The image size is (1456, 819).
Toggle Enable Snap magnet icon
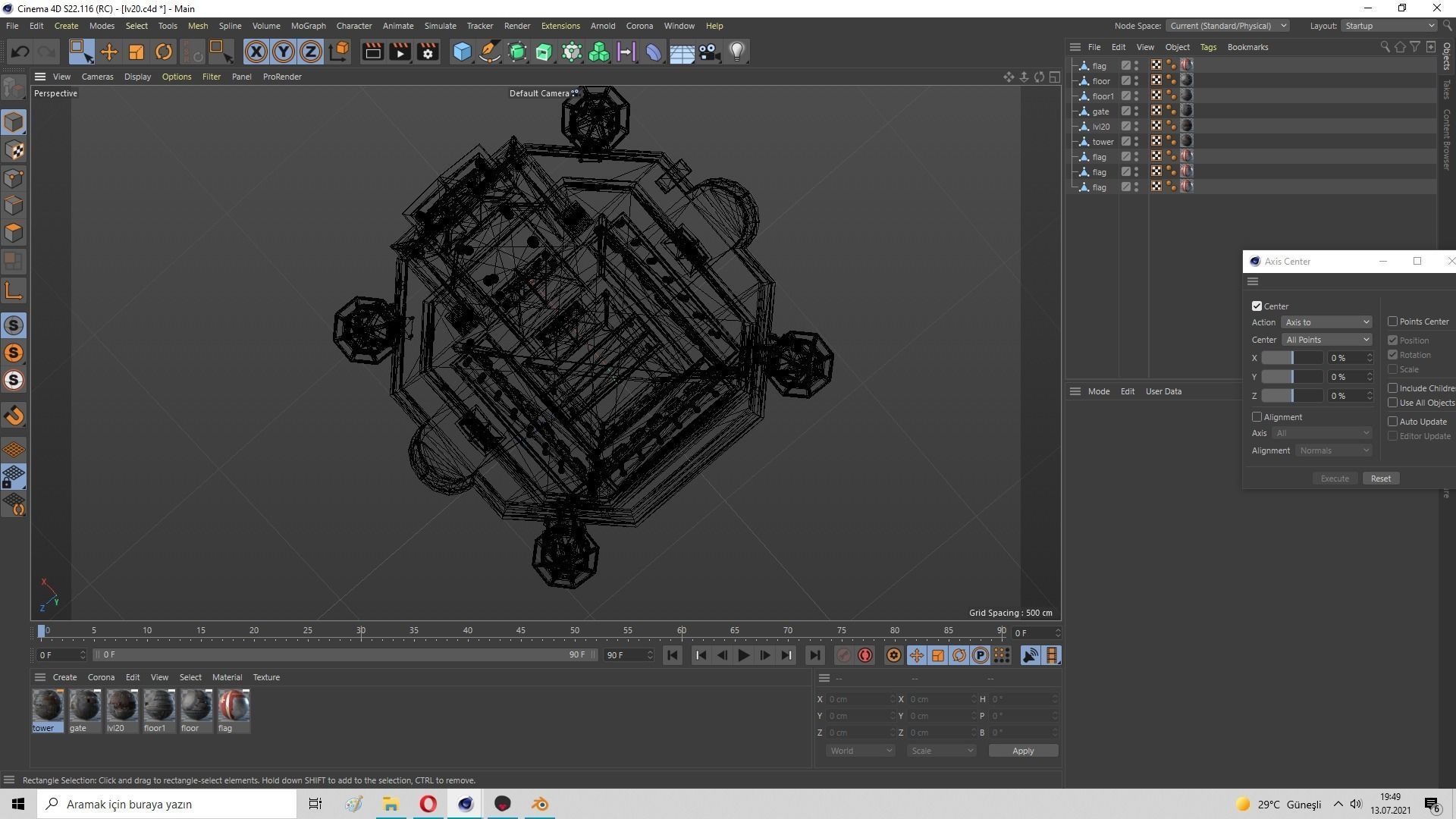tap(14, 416)
